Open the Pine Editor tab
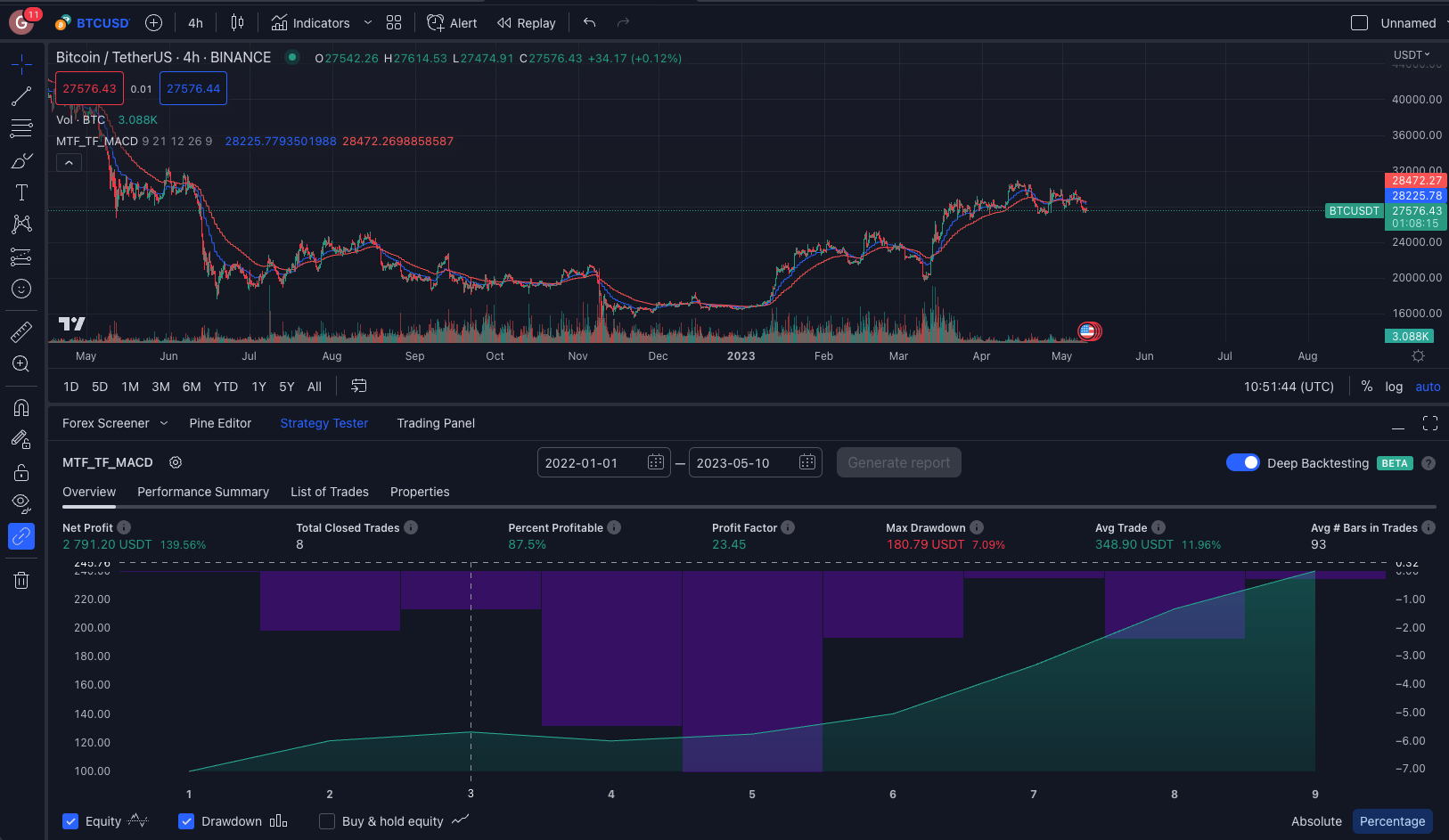Screen dimensions: 1449x840 [x=220, y=423]
